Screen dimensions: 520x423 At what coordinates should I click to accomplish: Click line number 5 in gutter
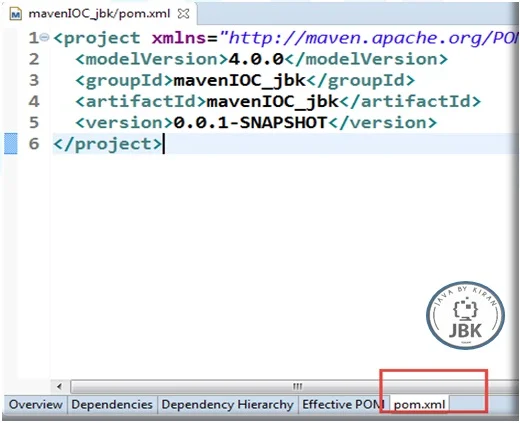(x=34, y=123)
